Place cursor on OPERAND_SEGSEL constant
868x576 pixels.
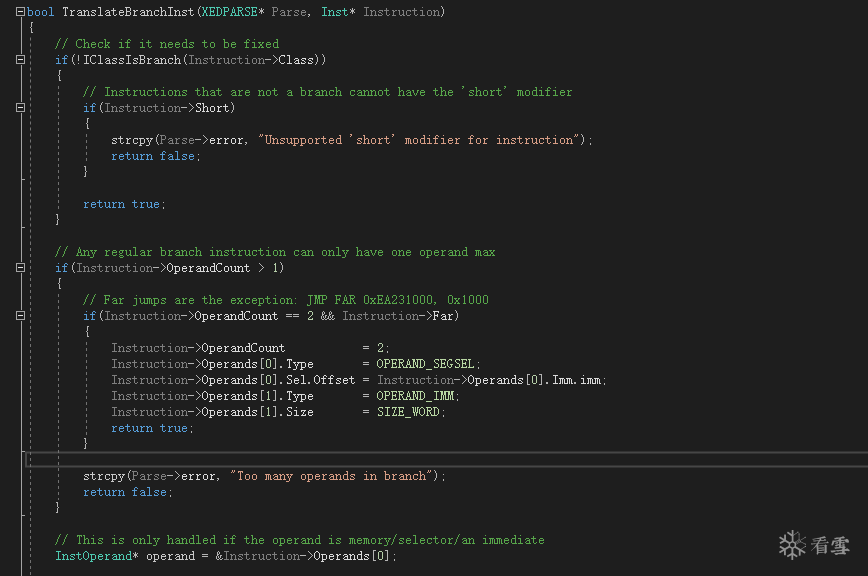coord(428,364)
